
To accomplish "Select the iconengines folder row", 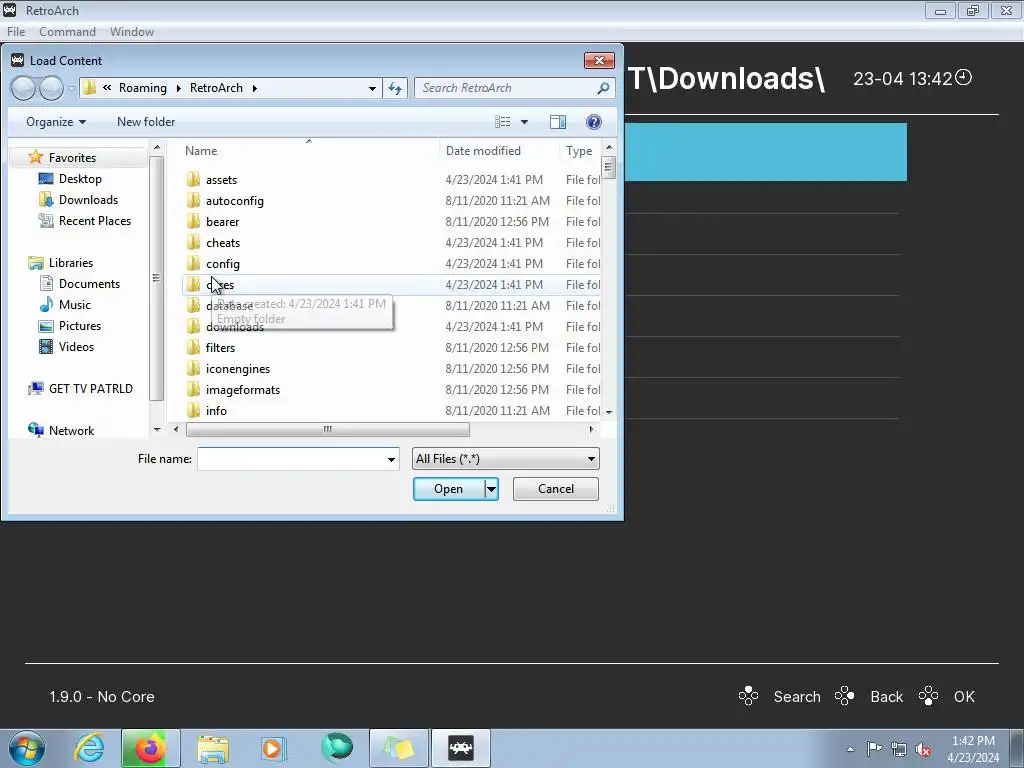I will [391, 369].
